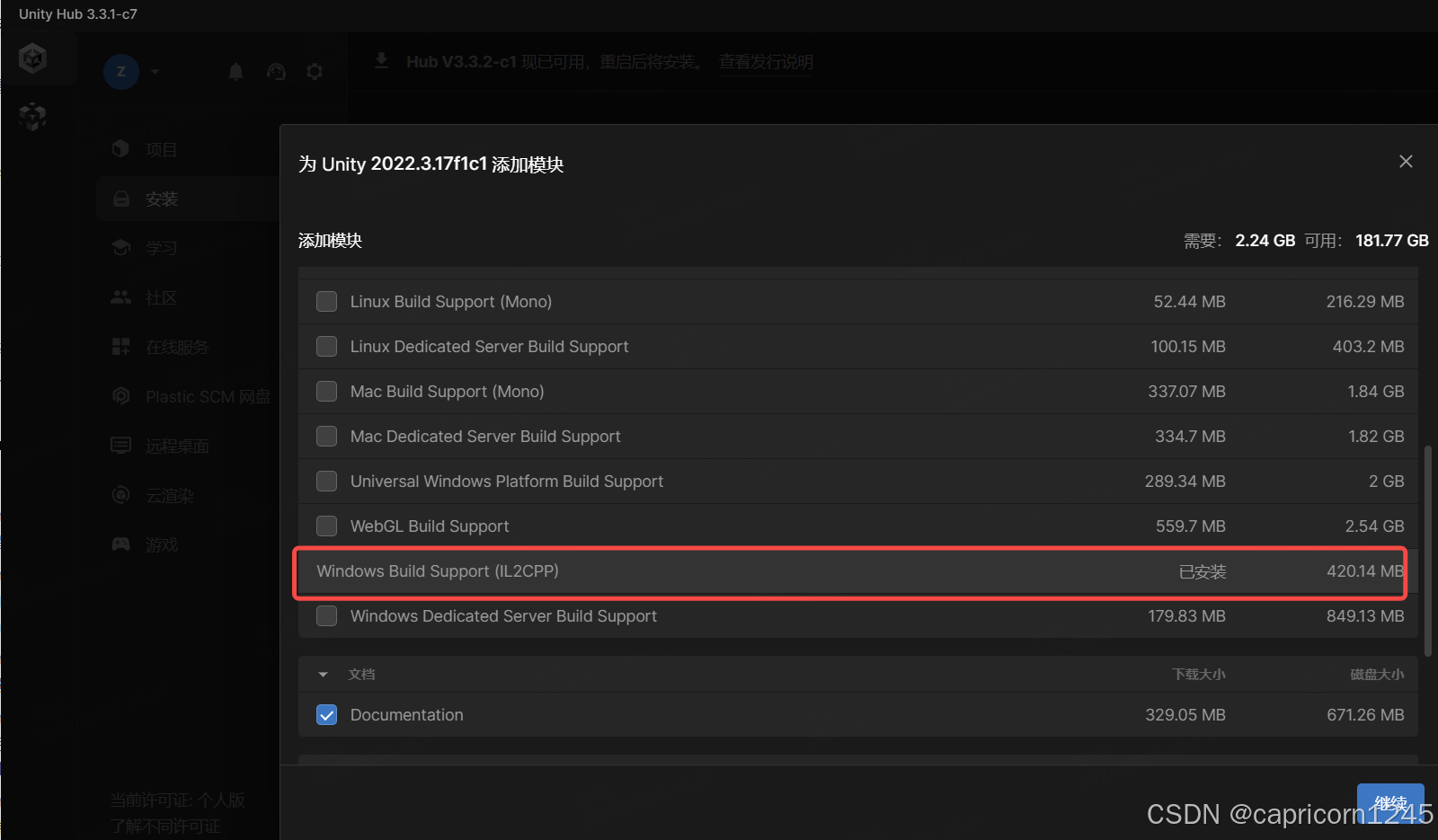Open the account dropdown arrow next to avatar
The image size is (1438, 840).
[x=155, y=72]
